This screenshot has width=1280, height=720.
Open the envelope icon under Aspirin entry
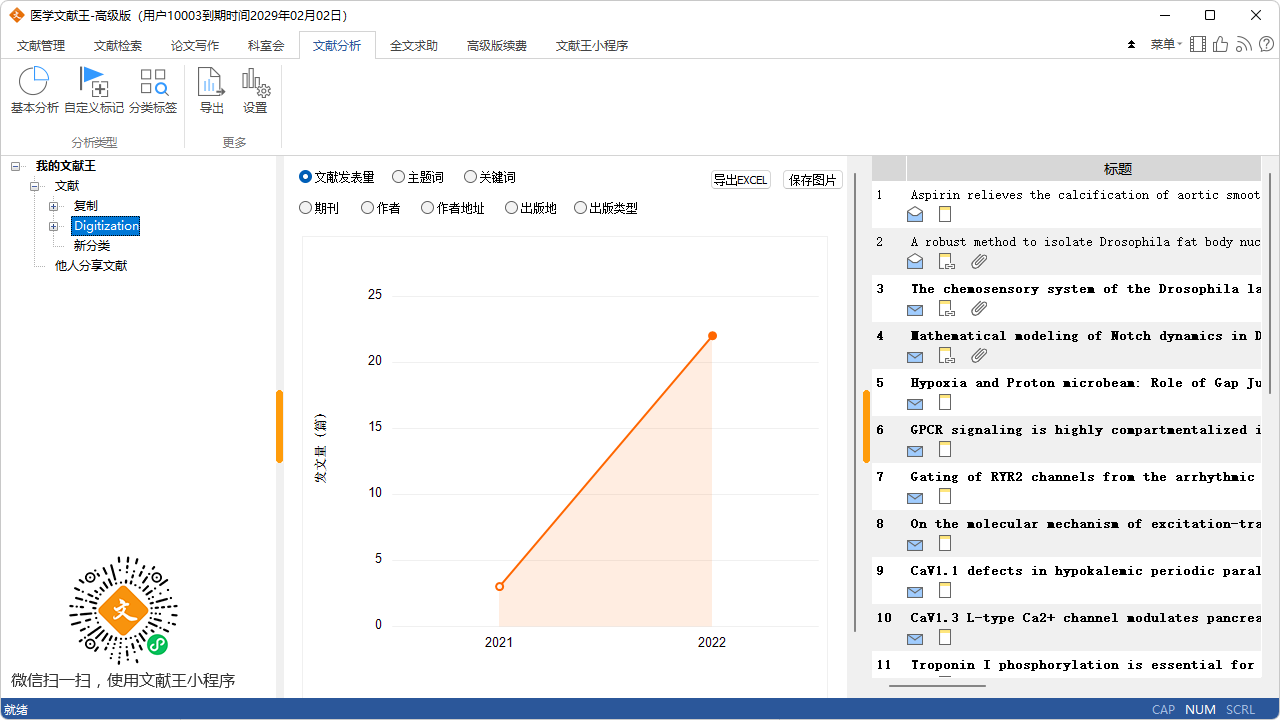(x=914, y=214)
